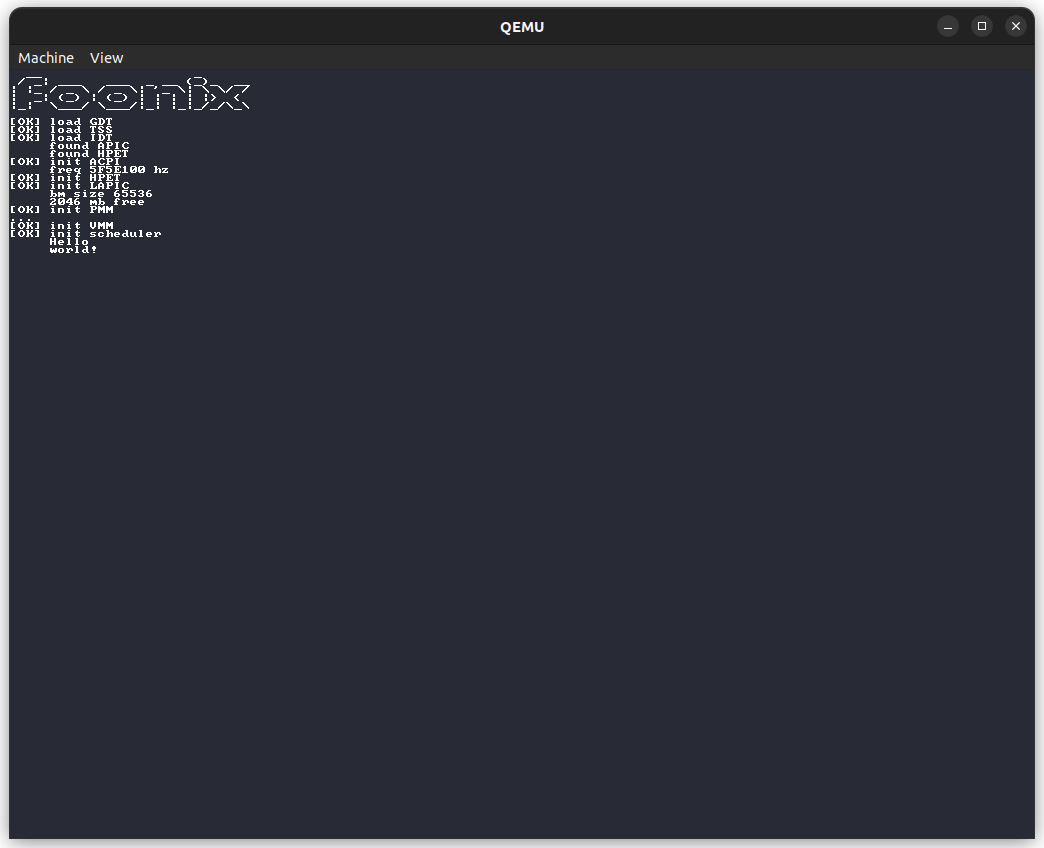Click the Foonix ASCII art logo
1044x848 pixels.
point(130,94)
